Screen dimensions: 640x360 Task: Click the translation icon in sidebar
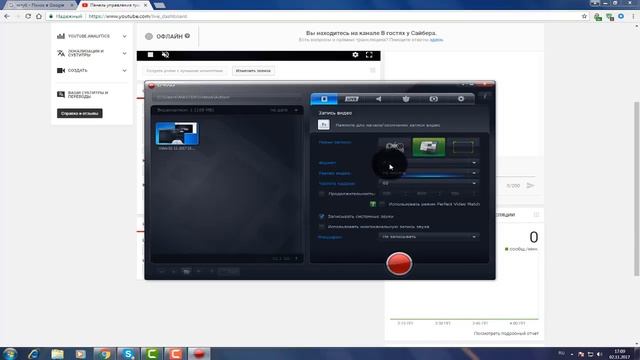(x=61, y=53)
